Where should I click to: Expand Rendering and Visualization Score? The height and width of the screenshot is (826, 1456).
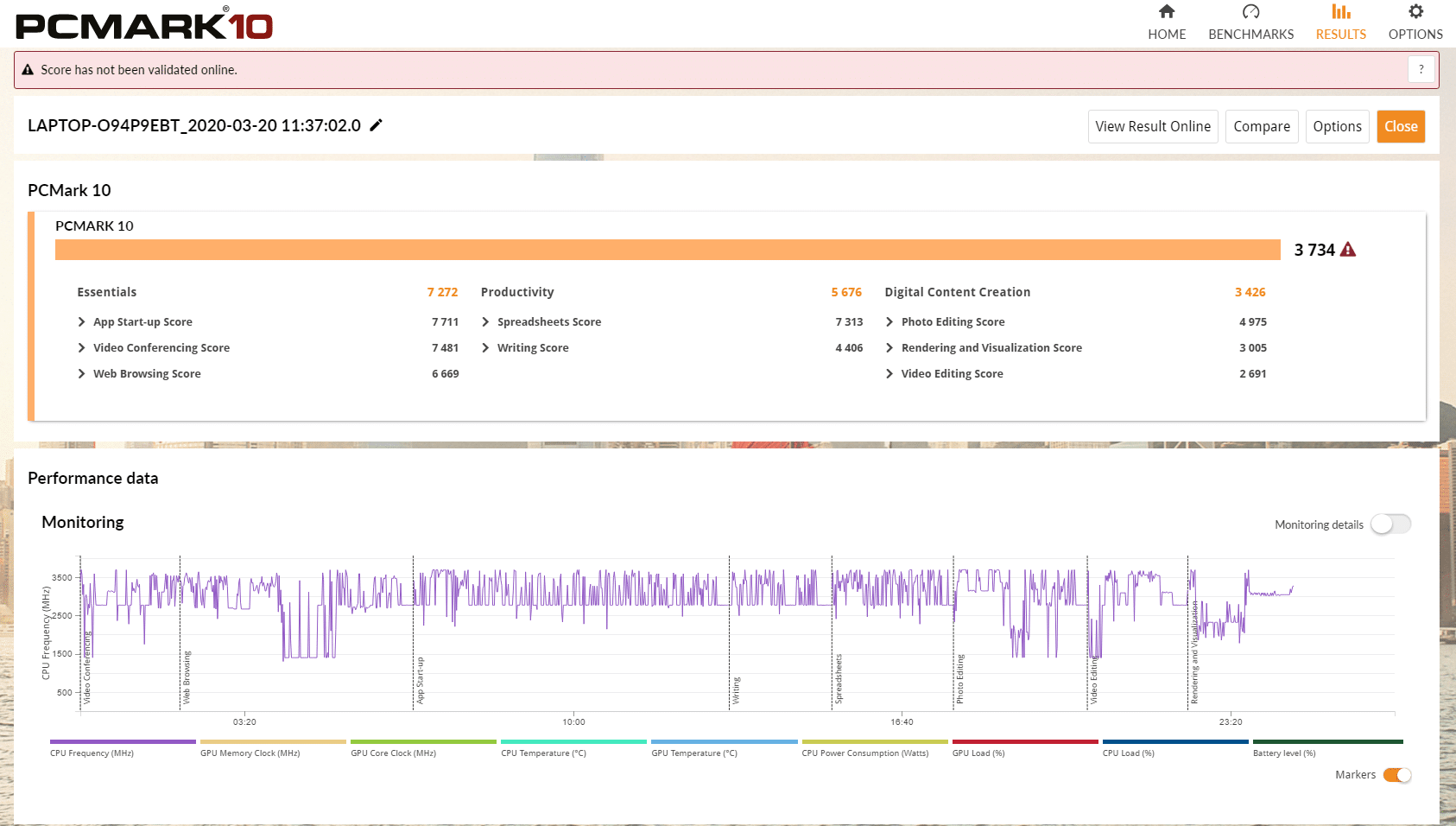pyautogui.click(x=889, y=347)
